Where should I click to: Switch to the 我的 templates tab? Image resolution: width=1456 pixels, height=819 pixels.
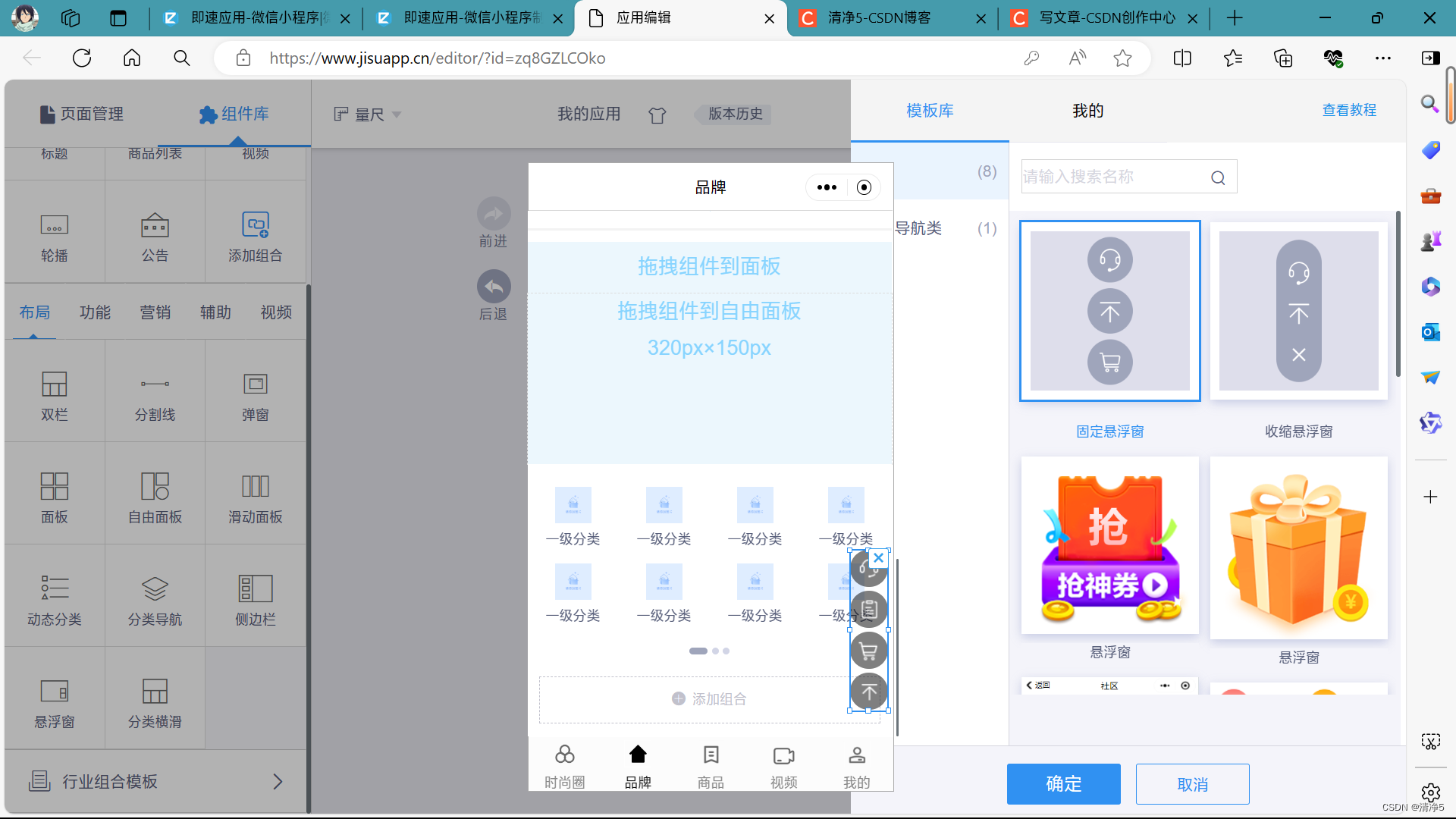click(1087, 111)
